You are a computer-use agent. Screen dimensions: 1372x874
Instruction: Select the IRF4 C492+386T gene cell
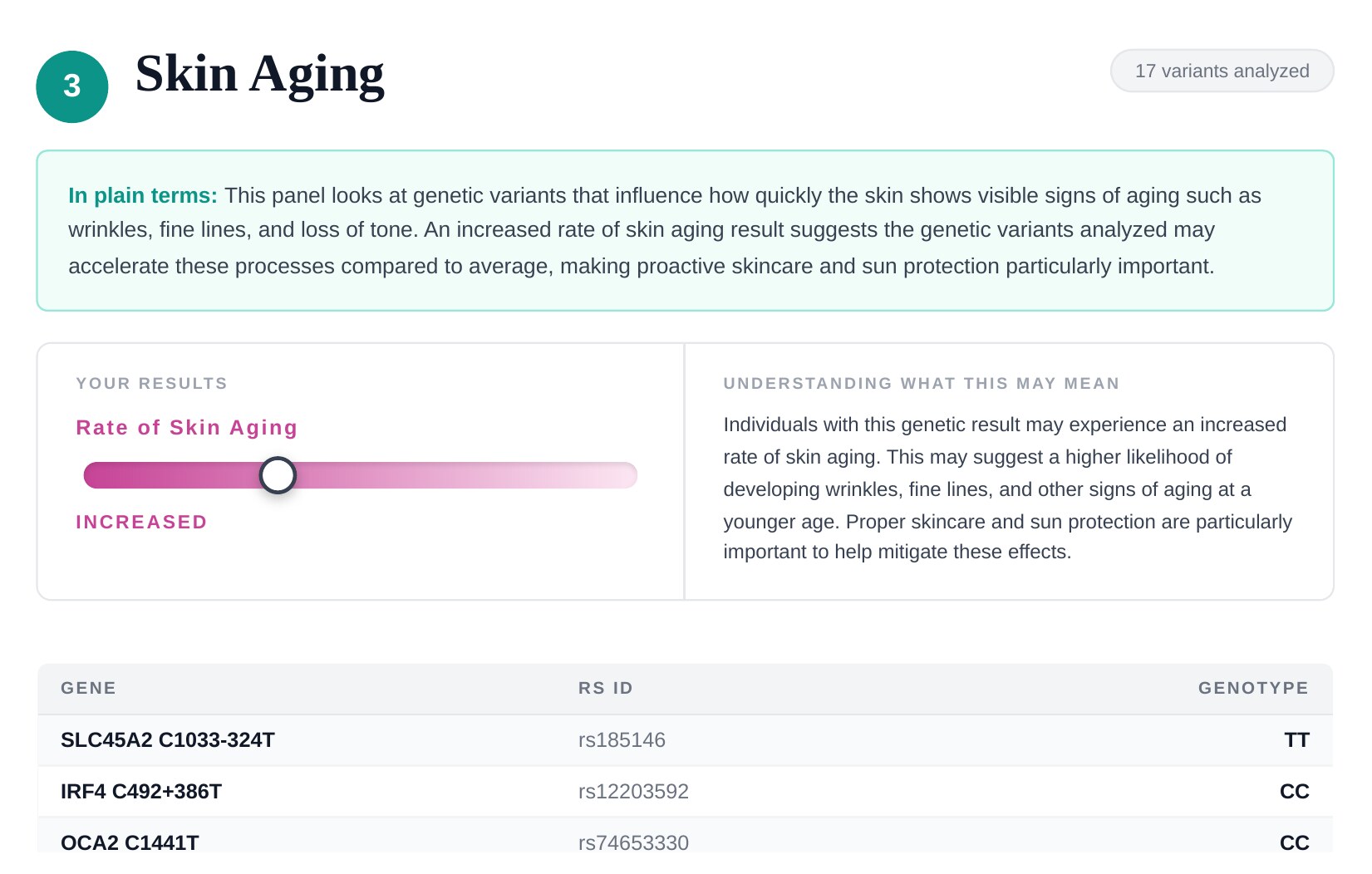click(x=141, y=792)
